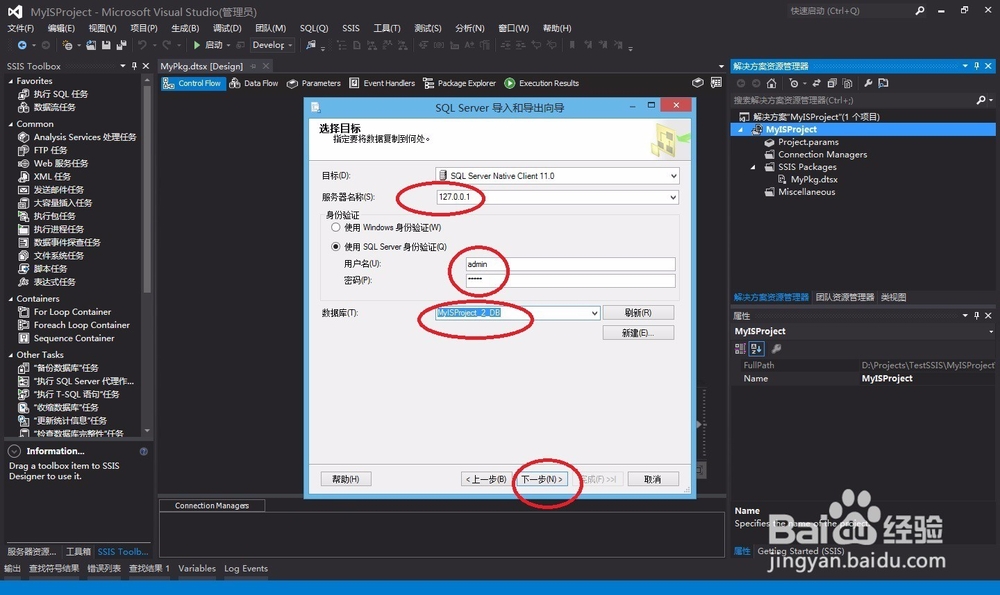The height and width of the screenshot is (595, 1000).
Task: Click the SSIS toolbox box icon at designer top right
Action: (698, 83)
